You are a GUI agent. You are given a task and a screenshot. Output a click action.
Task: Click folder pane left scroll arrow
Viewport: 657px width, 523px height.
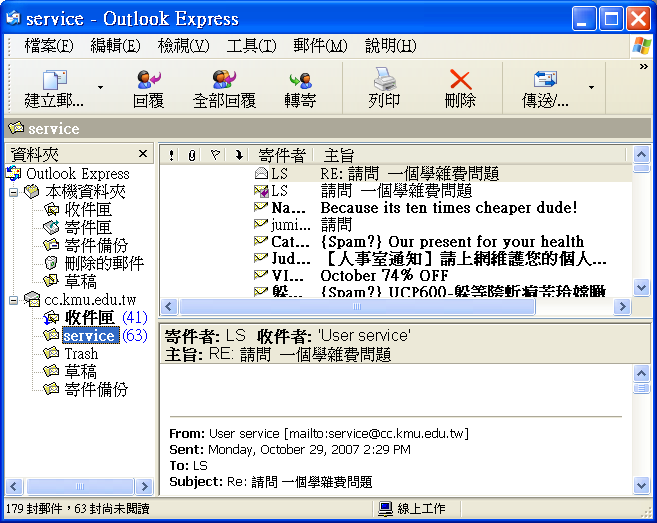[x=13, y=486]
